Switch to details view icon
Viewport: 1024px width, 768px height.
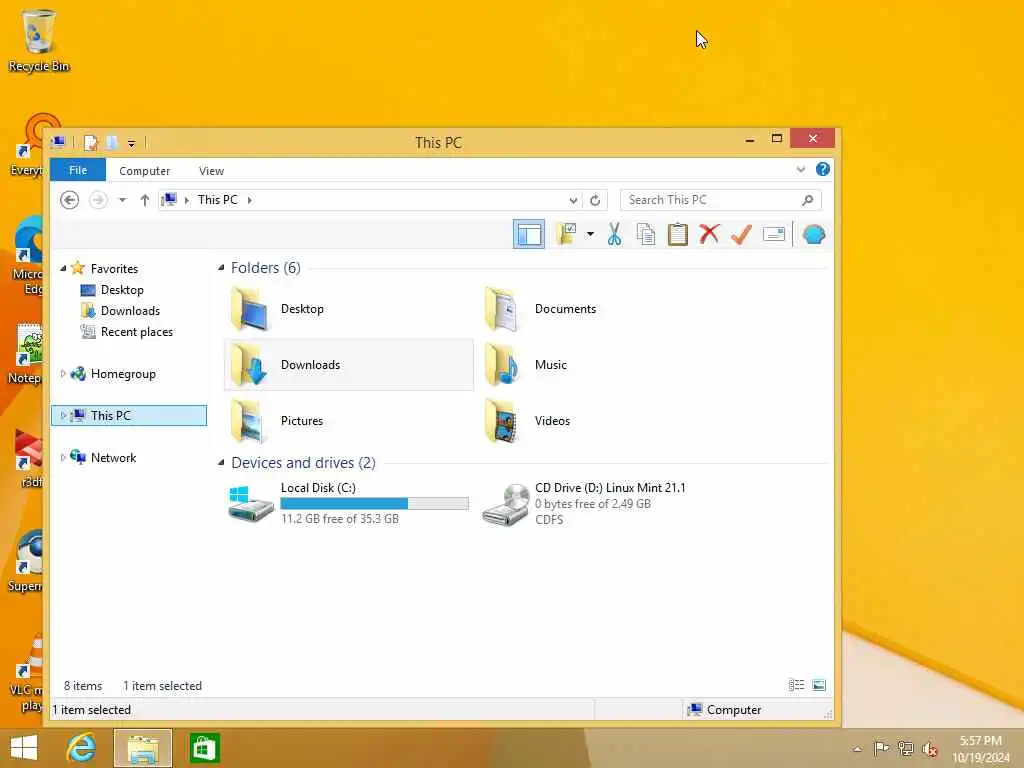[x=796, y=685]
